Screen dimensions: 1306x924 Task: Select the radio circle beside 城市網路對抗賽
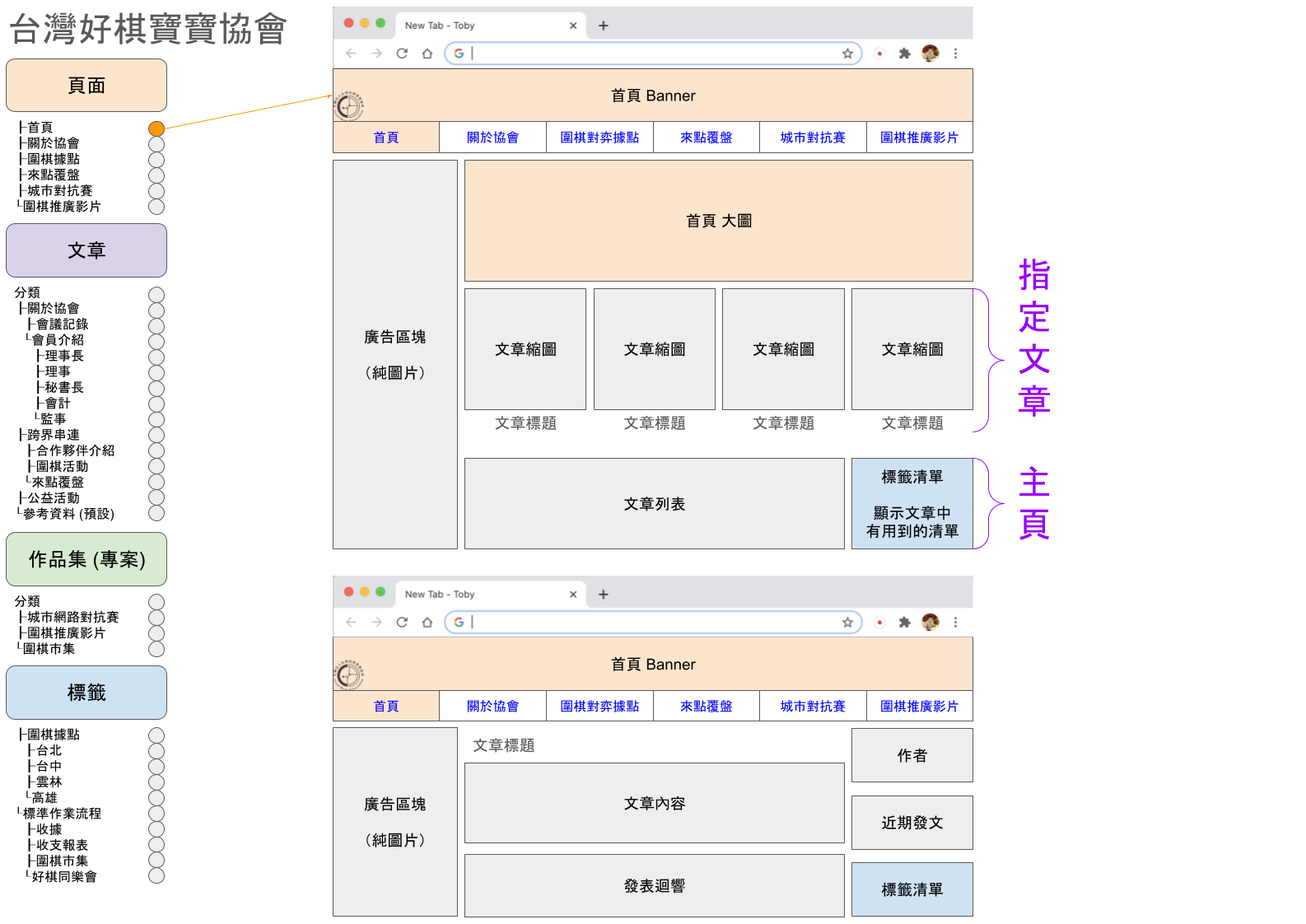click(x=156, y=618)
